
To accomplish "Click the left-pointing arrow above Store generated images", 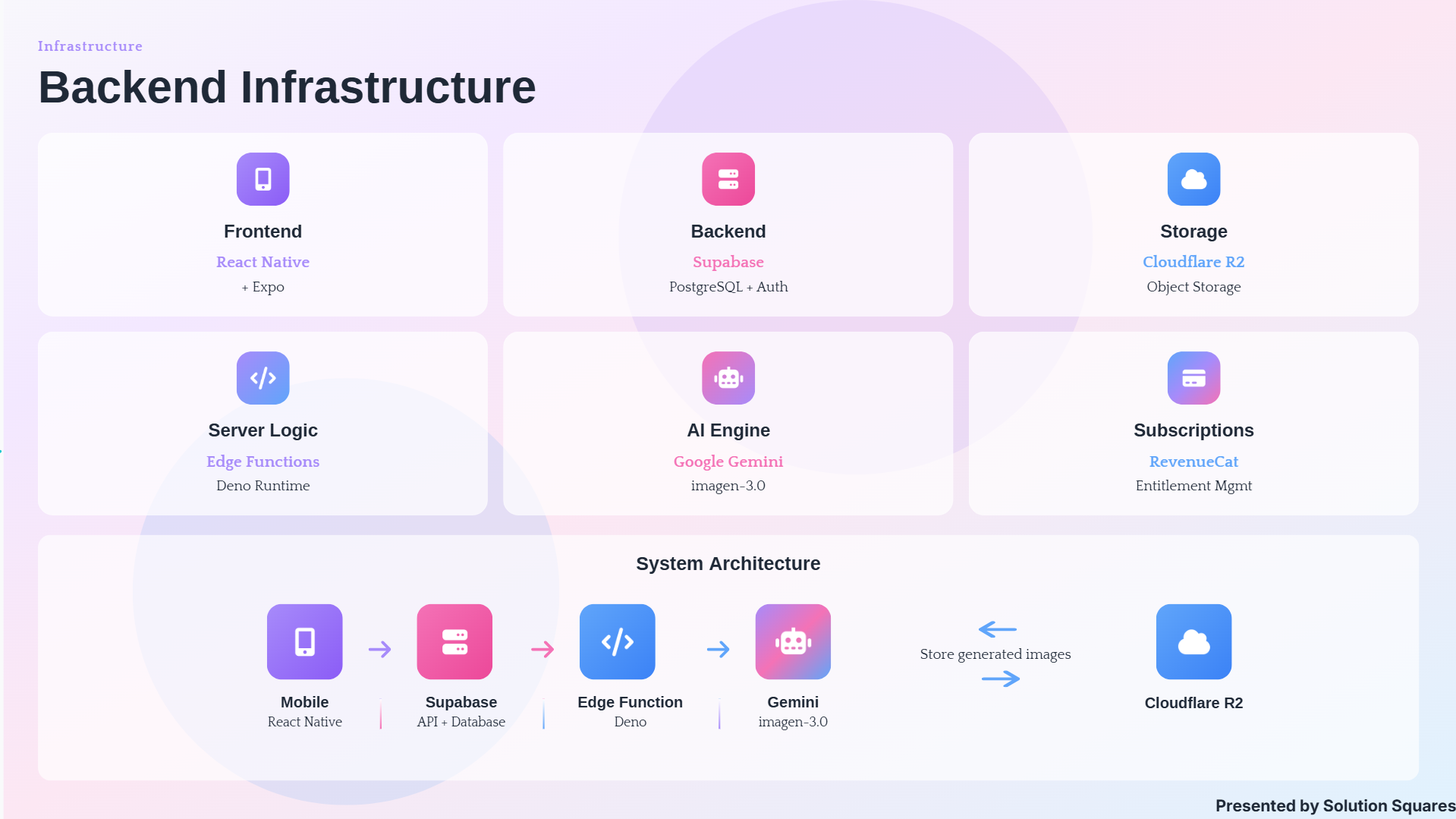I will (998, 629).
